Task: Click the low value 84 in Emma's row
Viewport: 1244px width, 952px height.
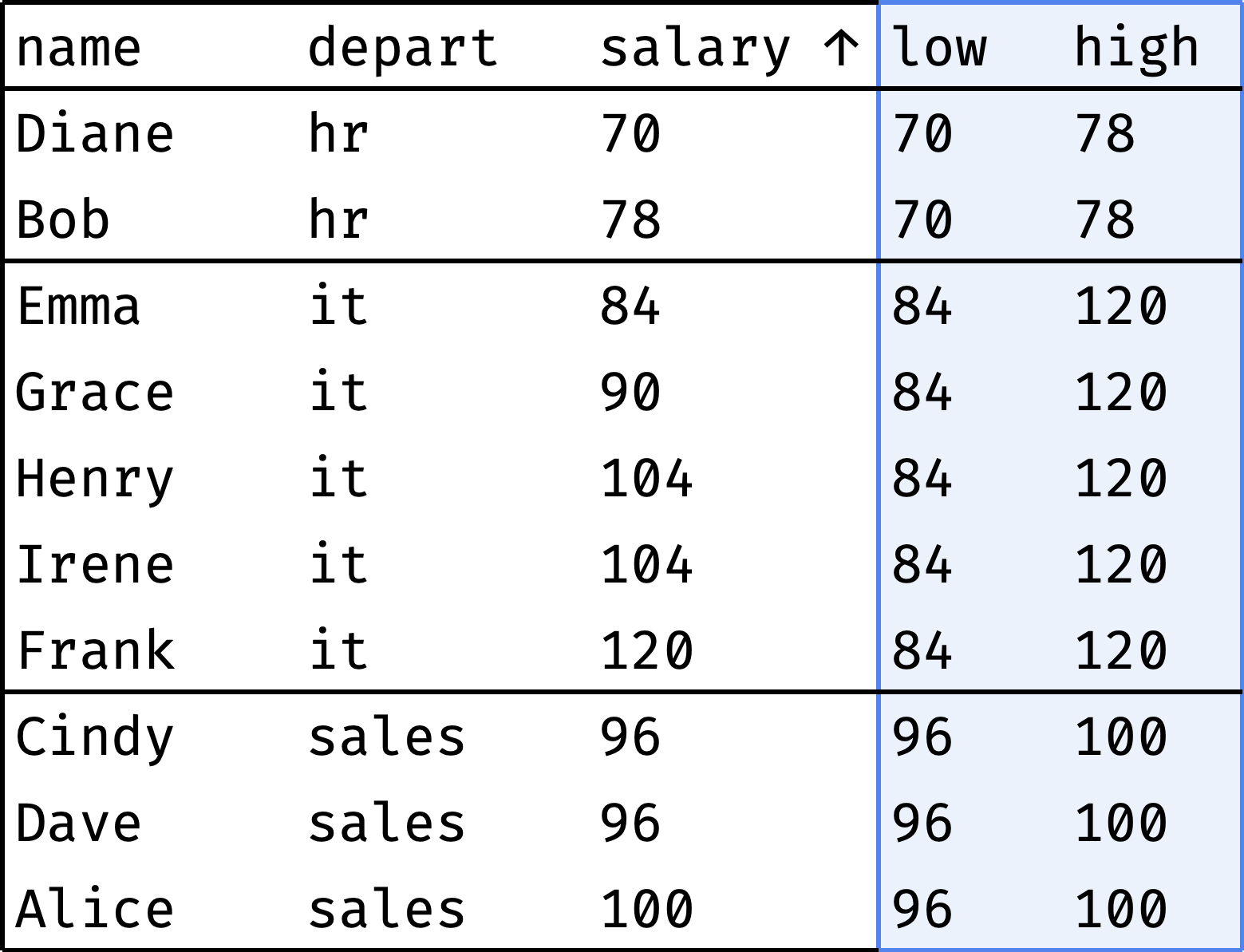Action: click(922, 306)
